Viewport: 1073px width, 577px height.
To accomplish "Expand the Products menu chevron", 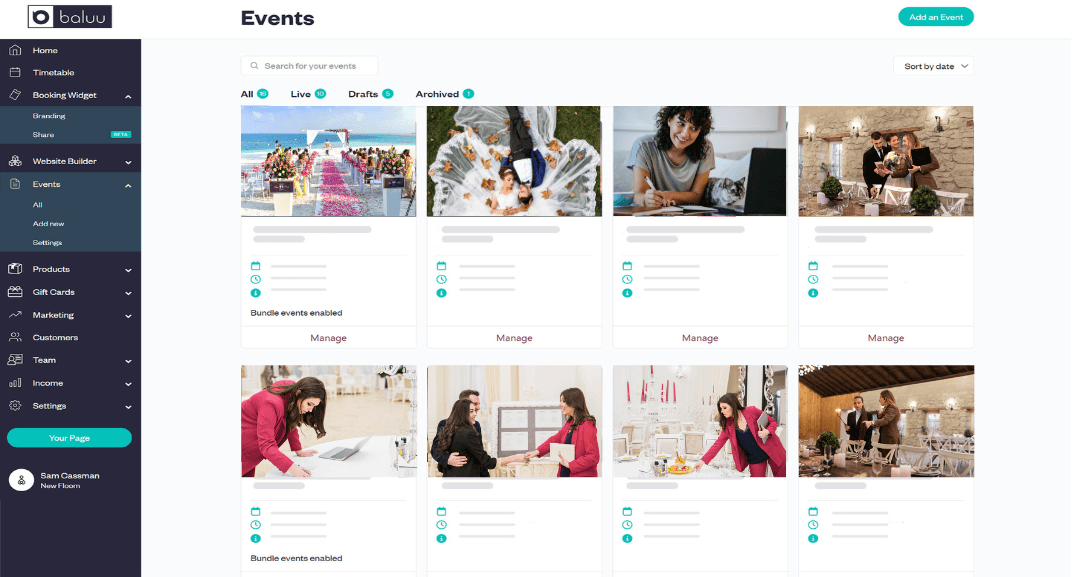I will click(128, 270).
